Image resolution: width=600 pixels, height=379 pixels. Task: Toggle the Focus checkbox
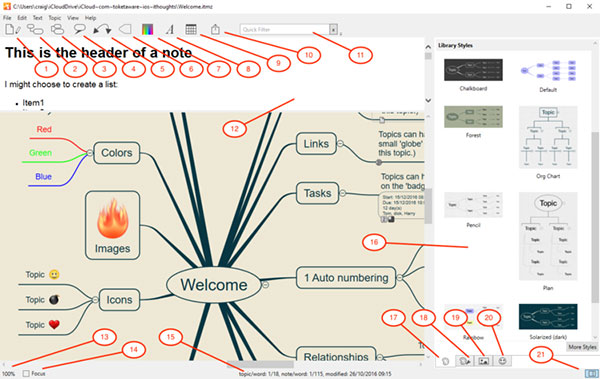[x=26, y=373]
